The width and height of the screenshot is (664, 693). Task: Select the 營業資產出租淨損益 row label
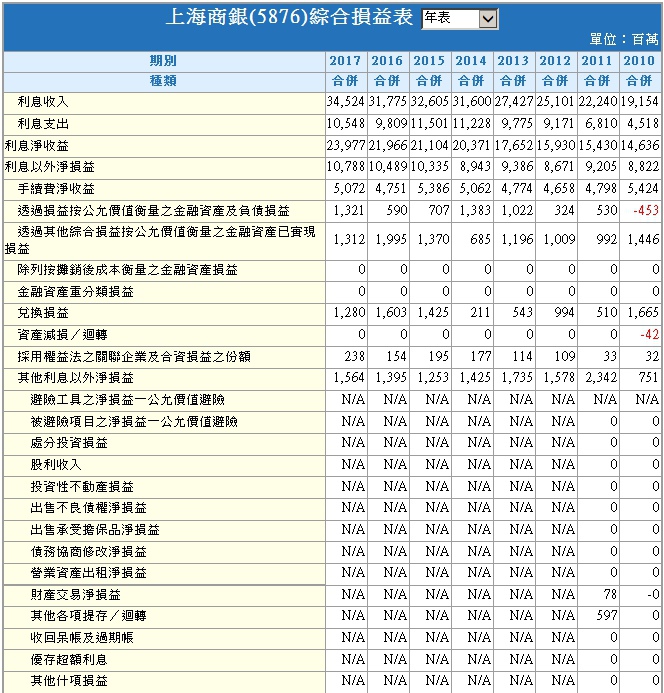(88, 573)
